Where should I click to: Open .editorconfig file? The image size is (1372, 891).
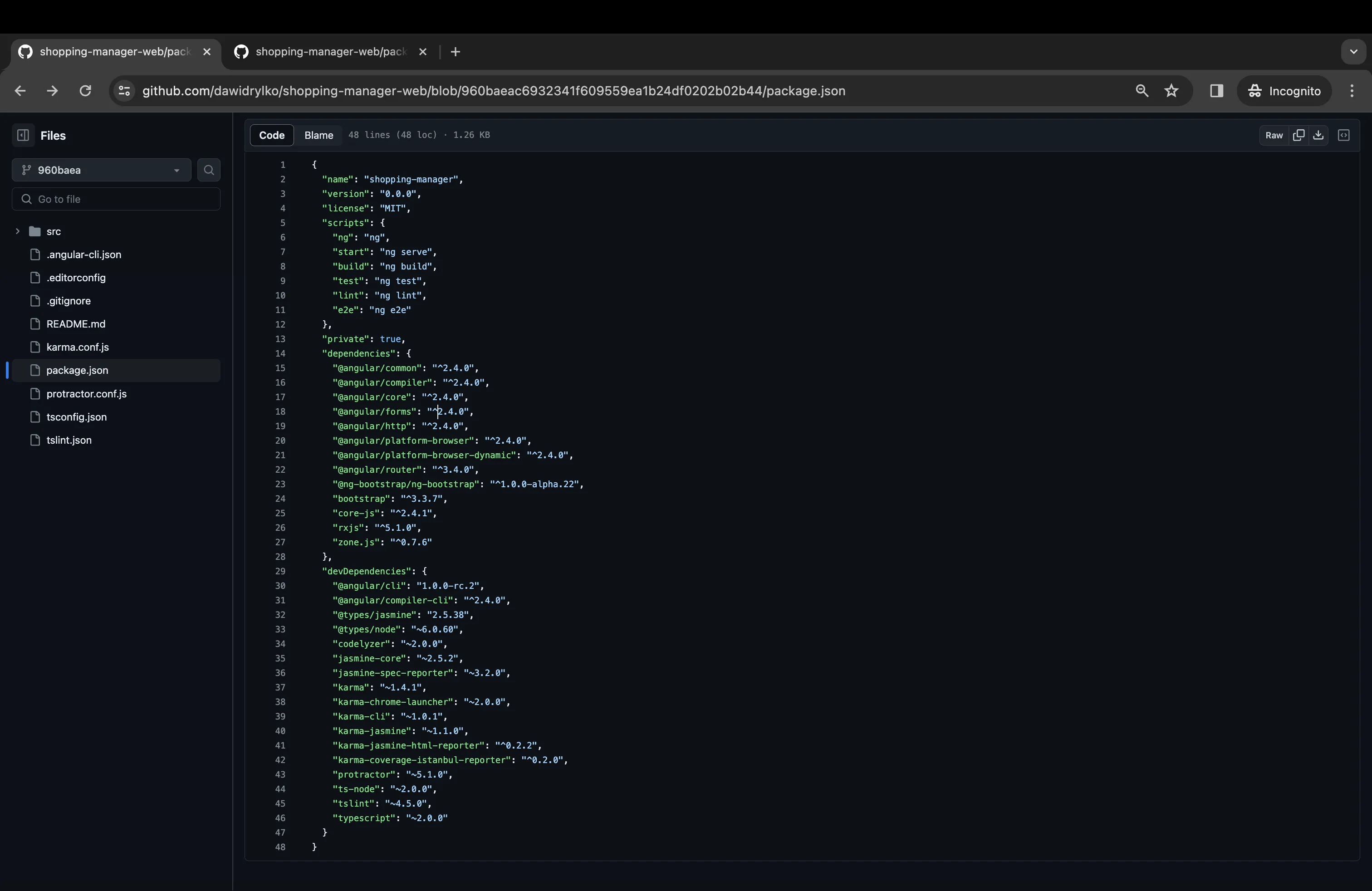coord(76,278)
